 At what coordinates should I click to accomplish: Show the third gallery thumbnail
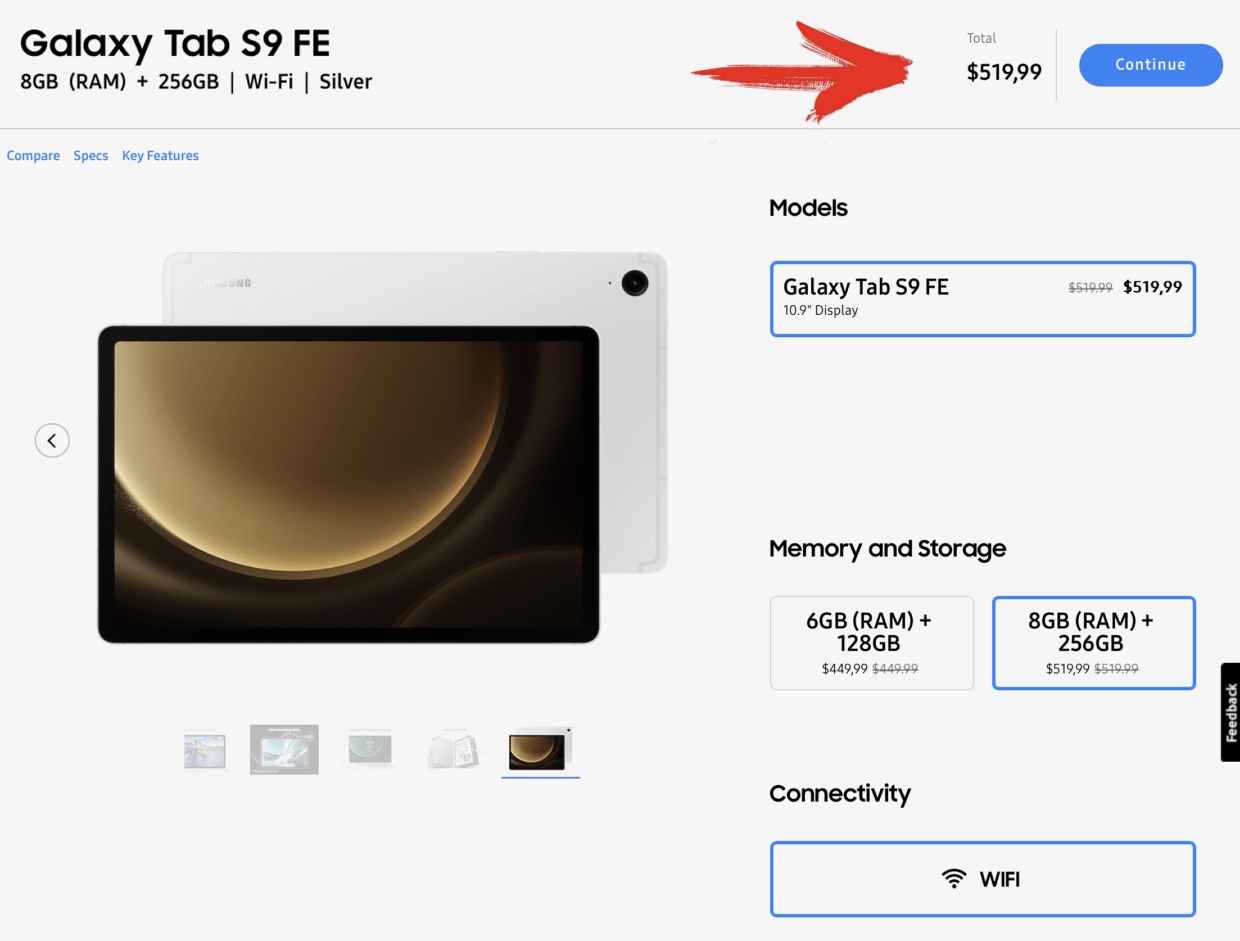370,750
